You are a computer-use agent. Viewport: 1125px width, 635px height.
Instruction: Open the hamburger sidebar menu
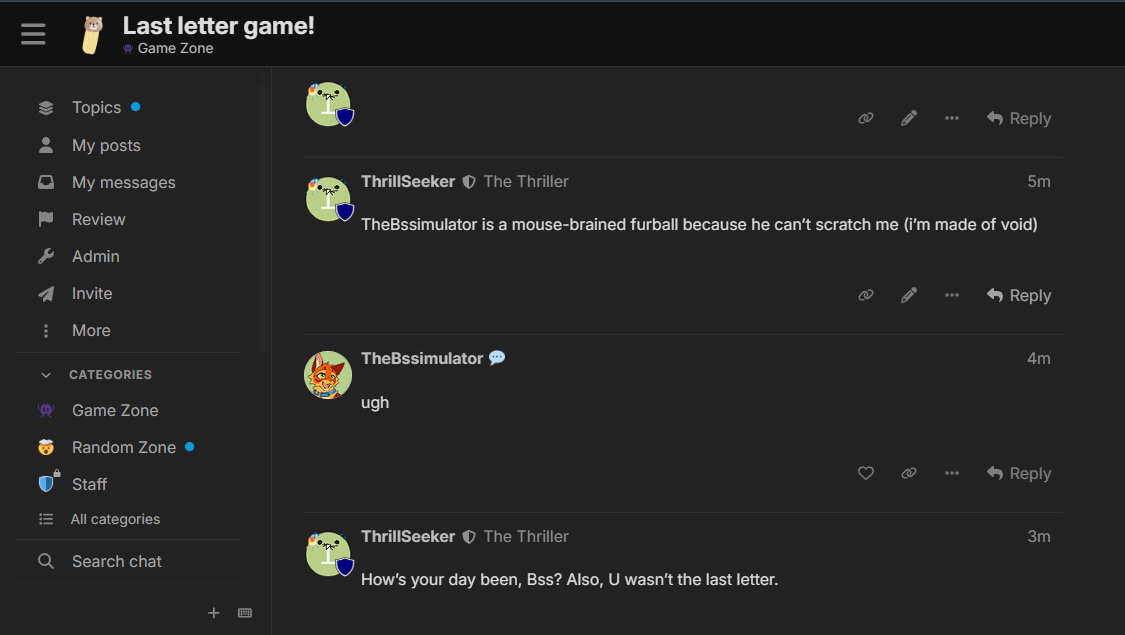[x=33, y=34]
